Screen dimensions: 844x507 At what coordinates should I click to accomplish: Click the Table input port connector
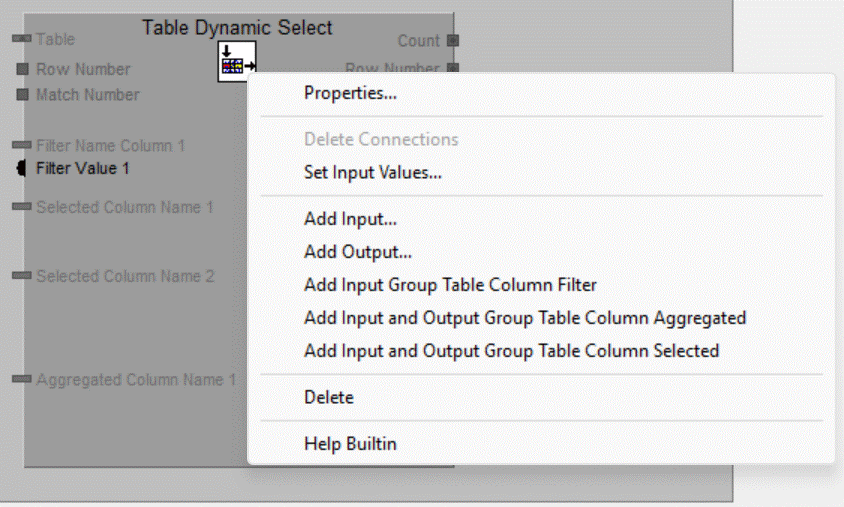(22, 39)
